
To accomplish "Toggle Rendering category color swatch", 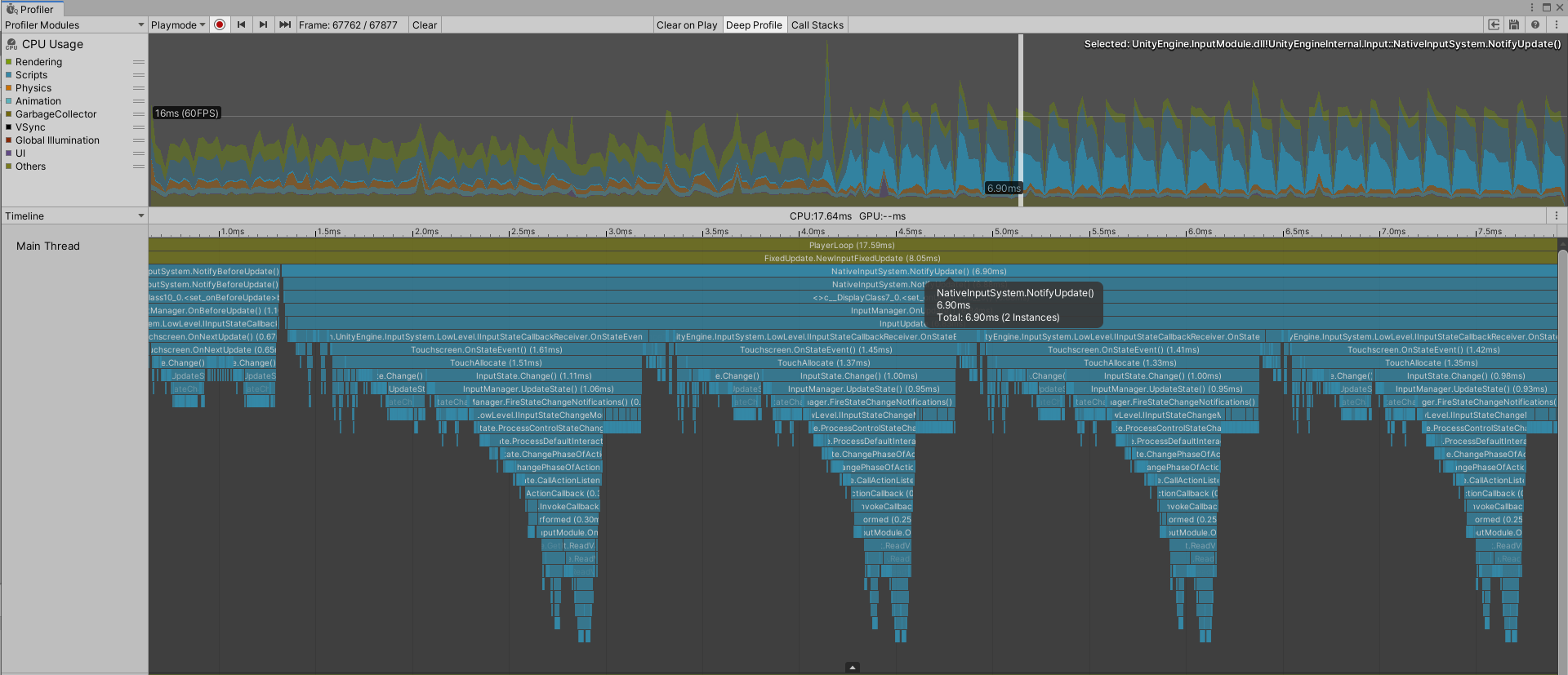I will pos(9,62).
